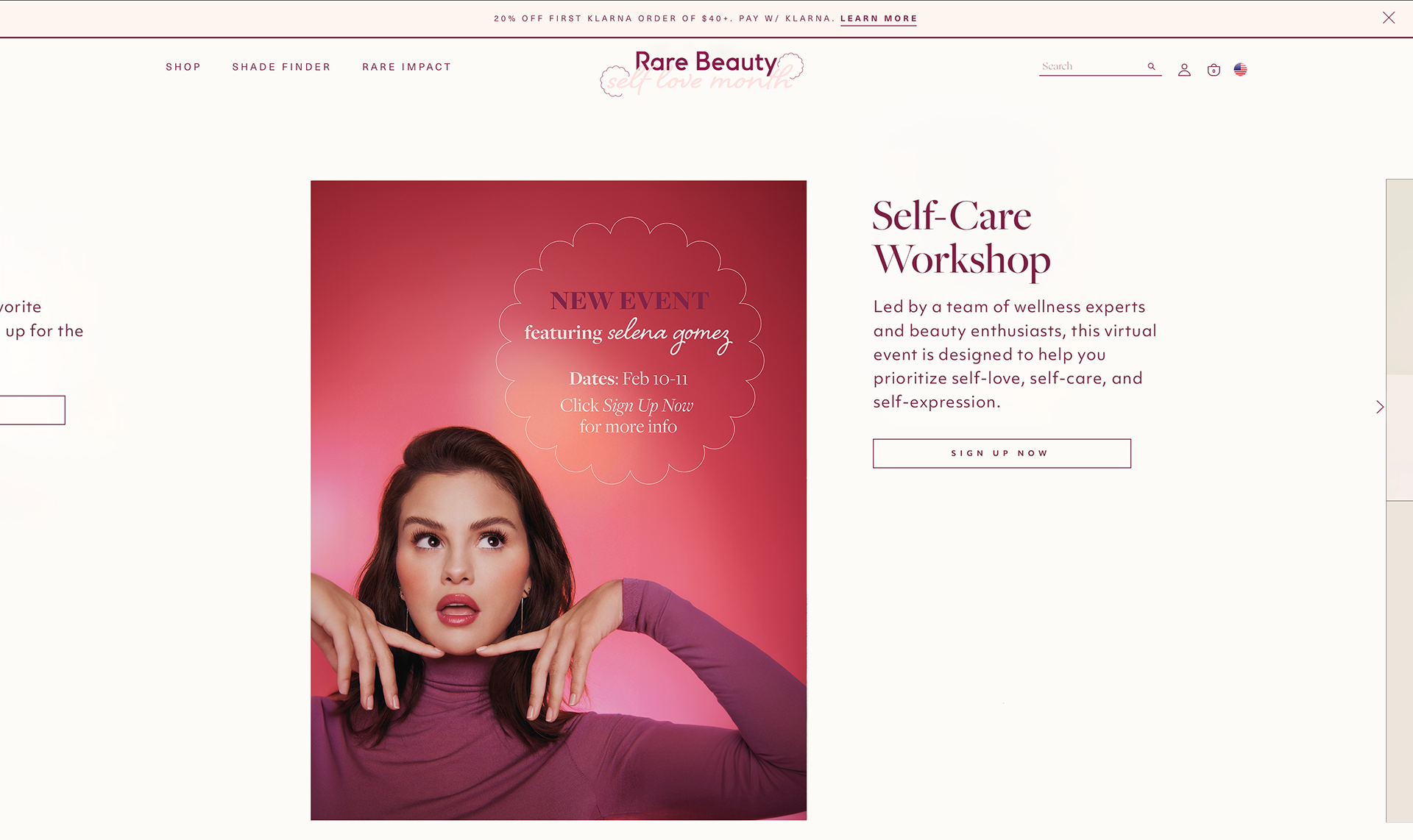Viewport: 1413px width, 840px height.
Task: Select the next slide preview panel
Action: coord(1399,500)
